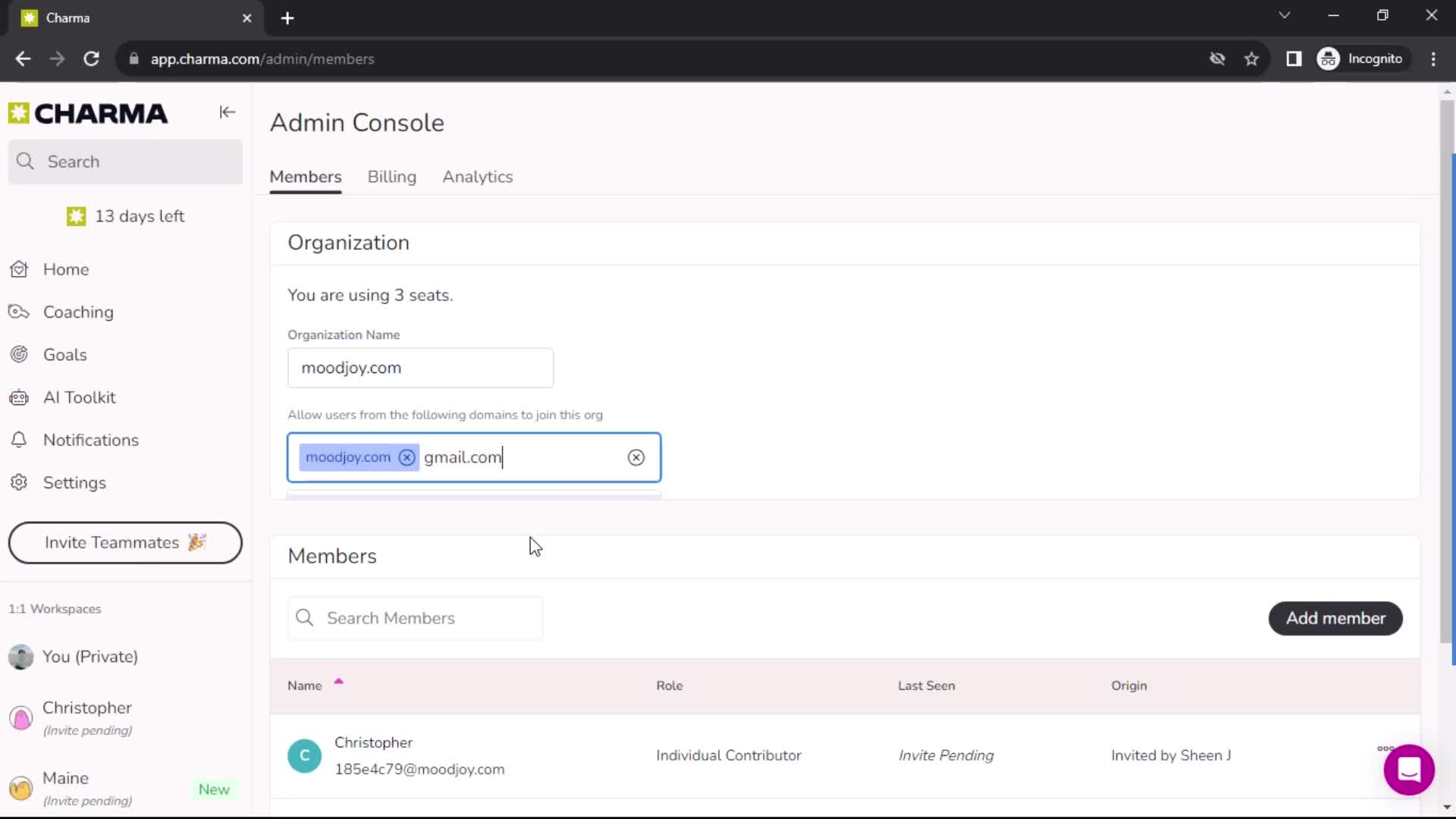The width and height of the screenshot is (1456, 819).
Task: Open AI Toolkit via its robot icon
Action: (19, 397)
